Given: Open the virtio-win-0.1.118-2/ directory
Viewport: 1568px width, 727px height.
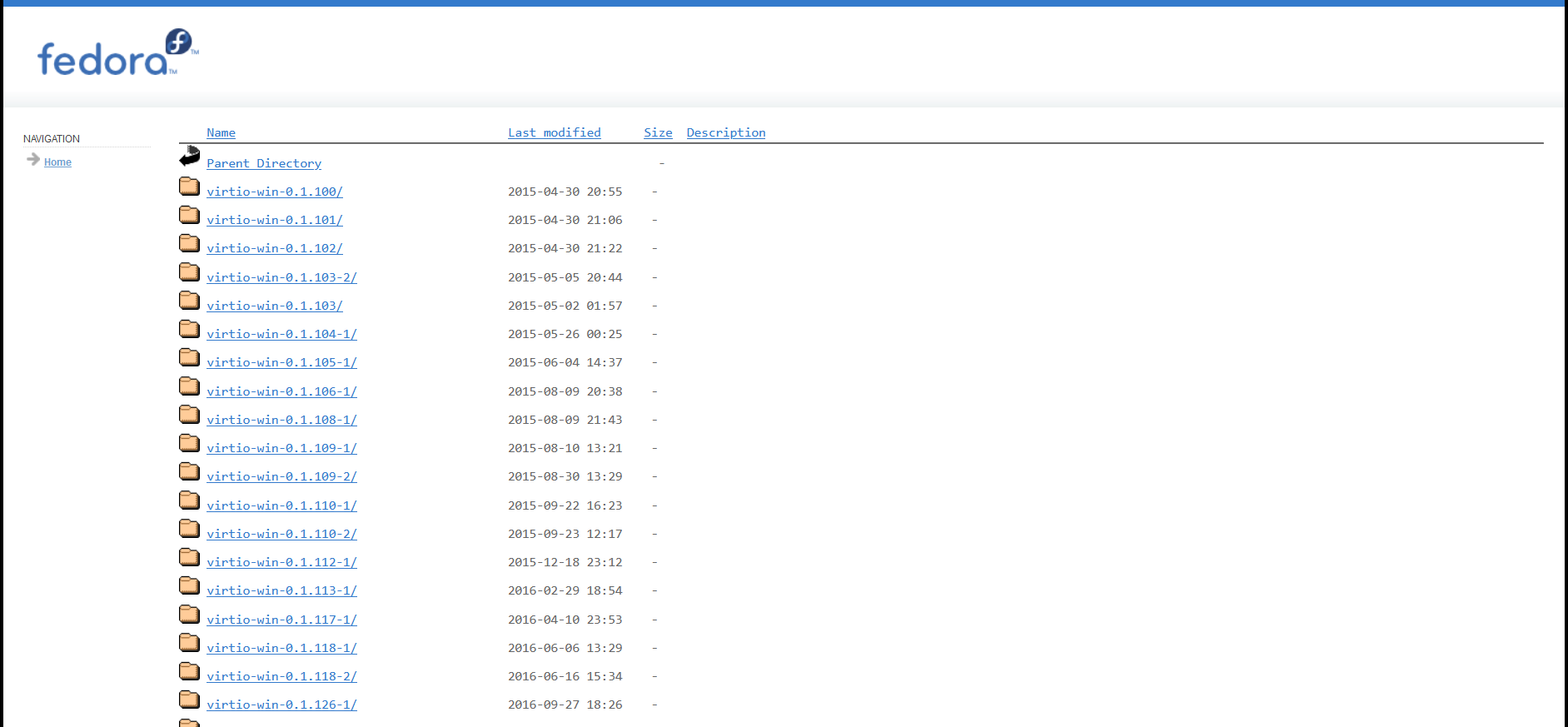Looking at the screenshot, I should (281, 676).
